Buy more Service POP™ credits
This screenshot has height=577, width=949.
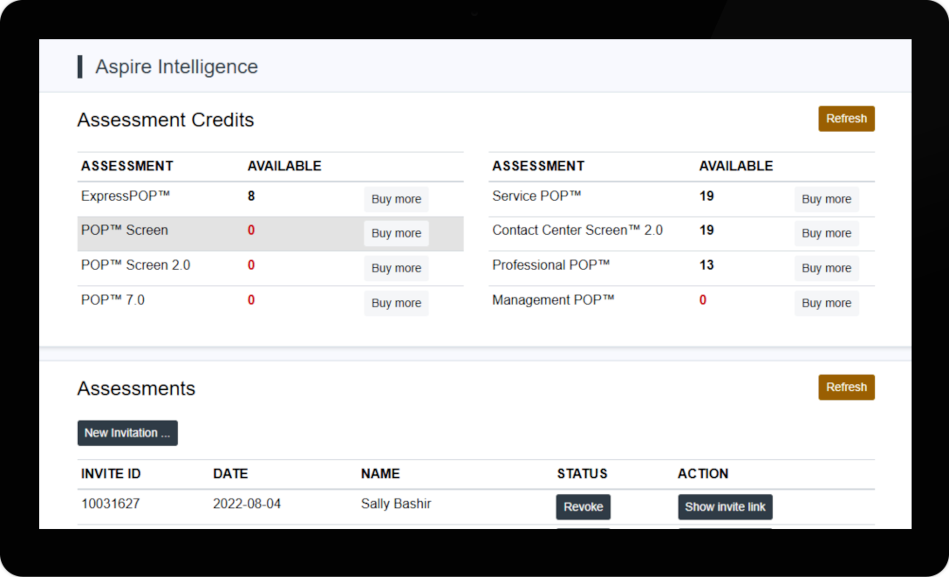(x=826, y=199)
